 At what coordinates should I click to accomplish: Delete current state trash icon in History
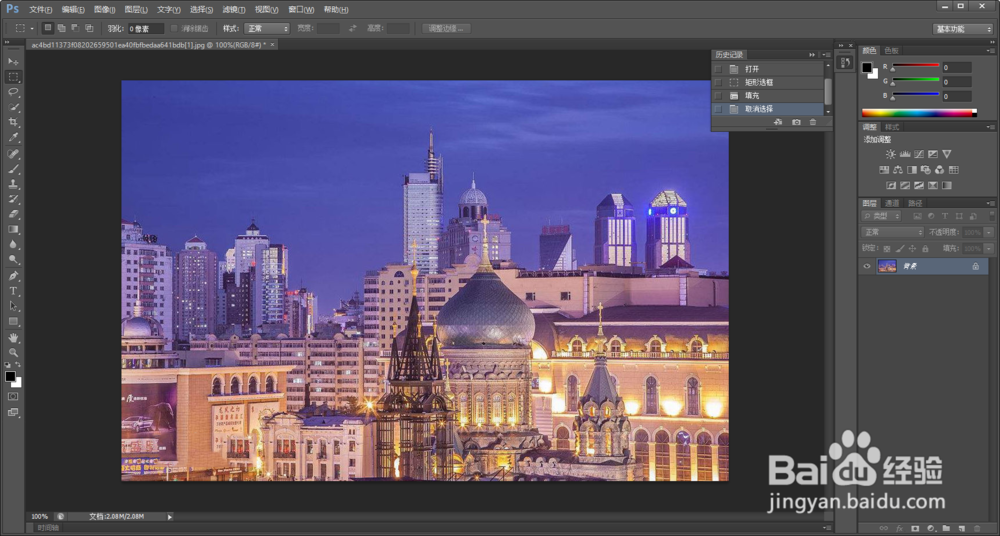pos(812,122)
